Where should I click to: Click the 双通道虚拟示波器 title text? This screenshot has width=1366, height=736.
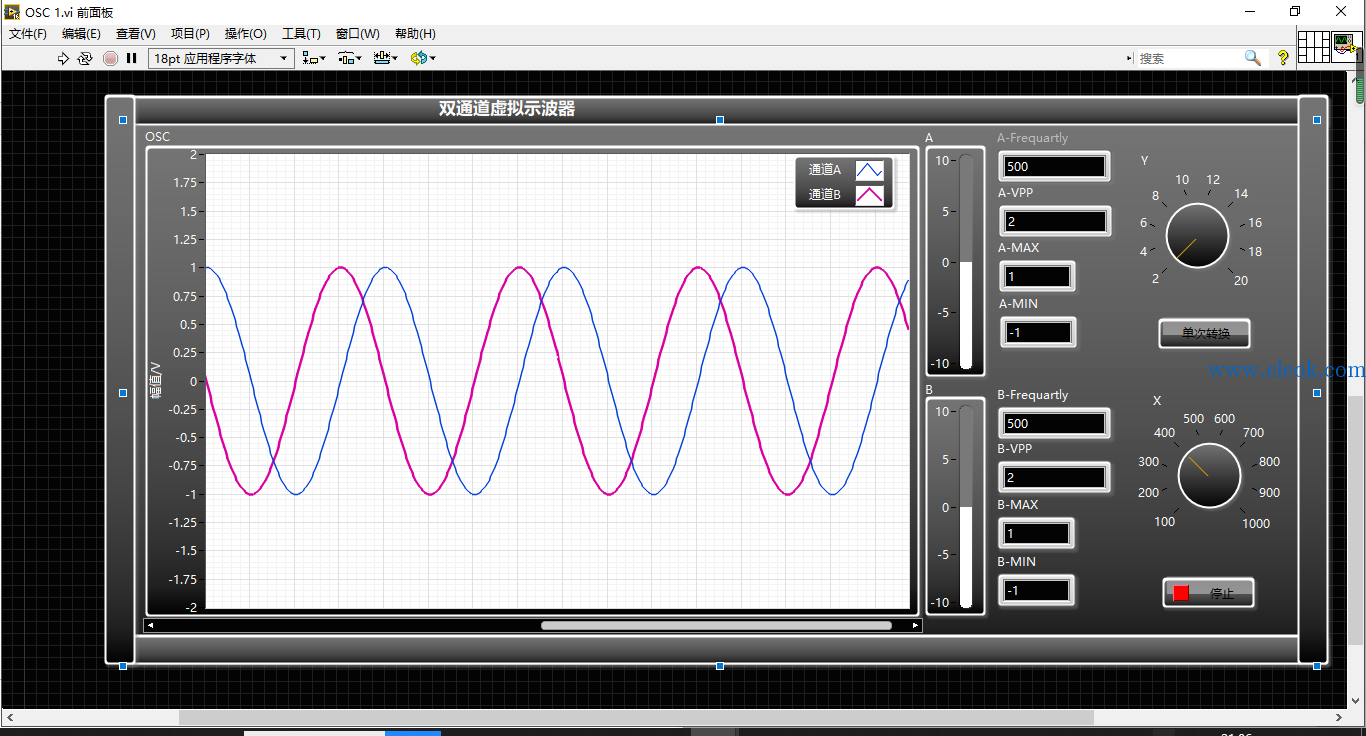click(x=507, y=109)
